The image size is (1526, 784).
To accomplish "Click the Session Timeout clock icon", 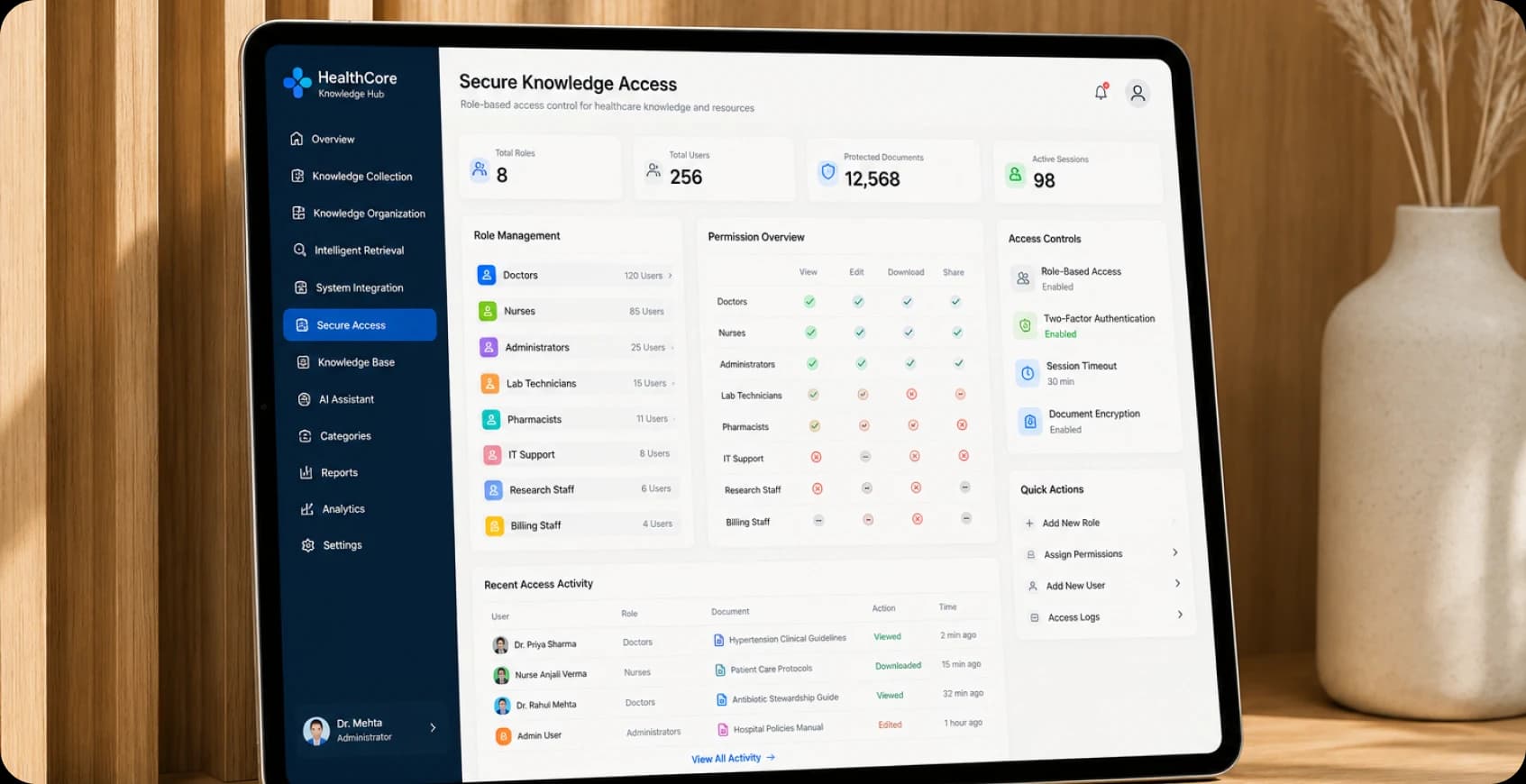I will (1028, 373).
